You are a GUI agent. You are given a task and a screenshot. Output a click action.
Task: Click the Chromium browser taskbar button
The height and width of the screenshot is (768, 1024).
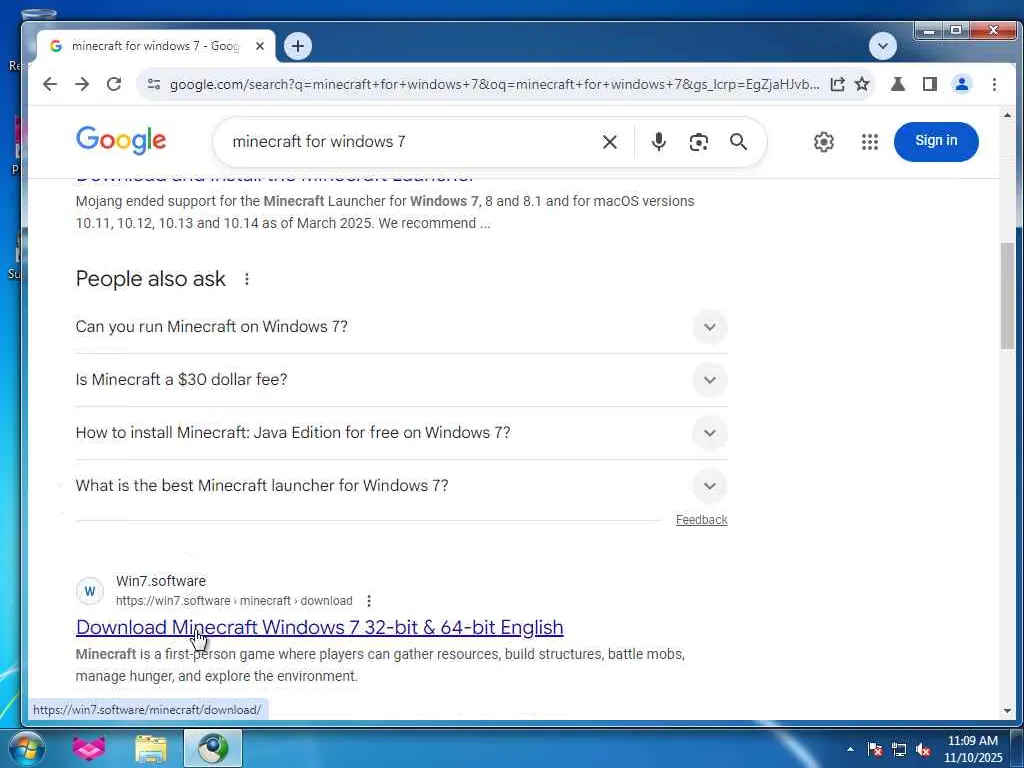pyautogui.click(x=213, y=748)
